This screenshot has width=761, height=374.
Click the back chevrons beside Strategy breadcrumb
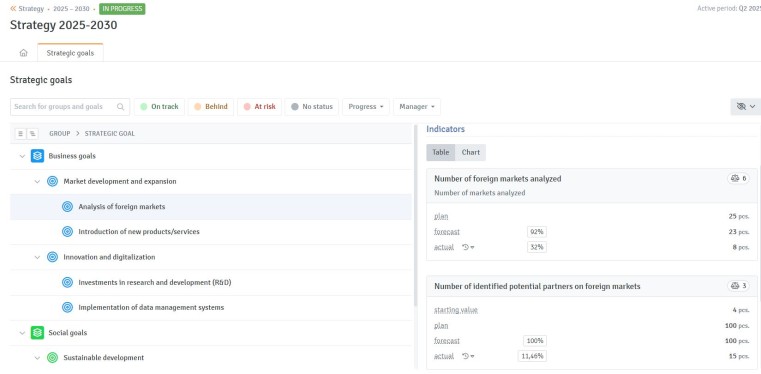(x=13, y=8)
